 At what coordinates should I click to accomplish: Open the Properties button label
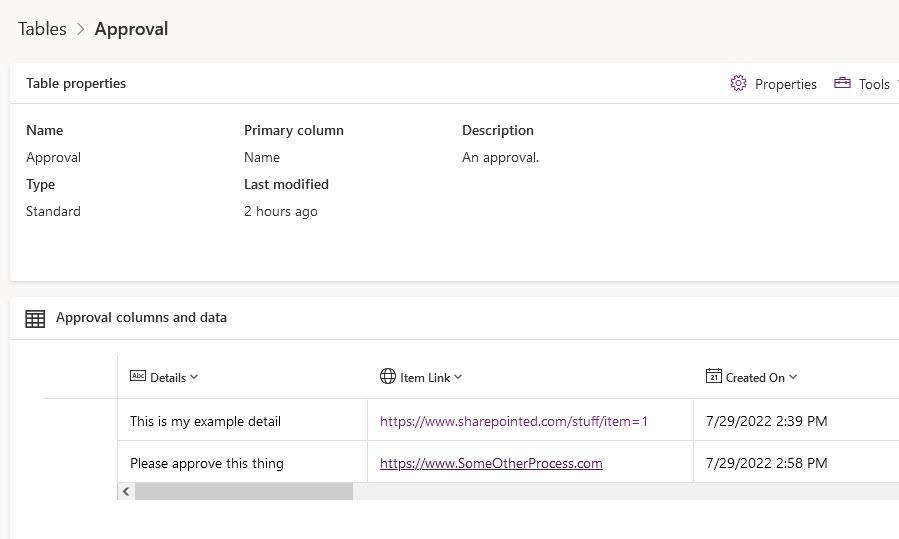tap(785, 84)
